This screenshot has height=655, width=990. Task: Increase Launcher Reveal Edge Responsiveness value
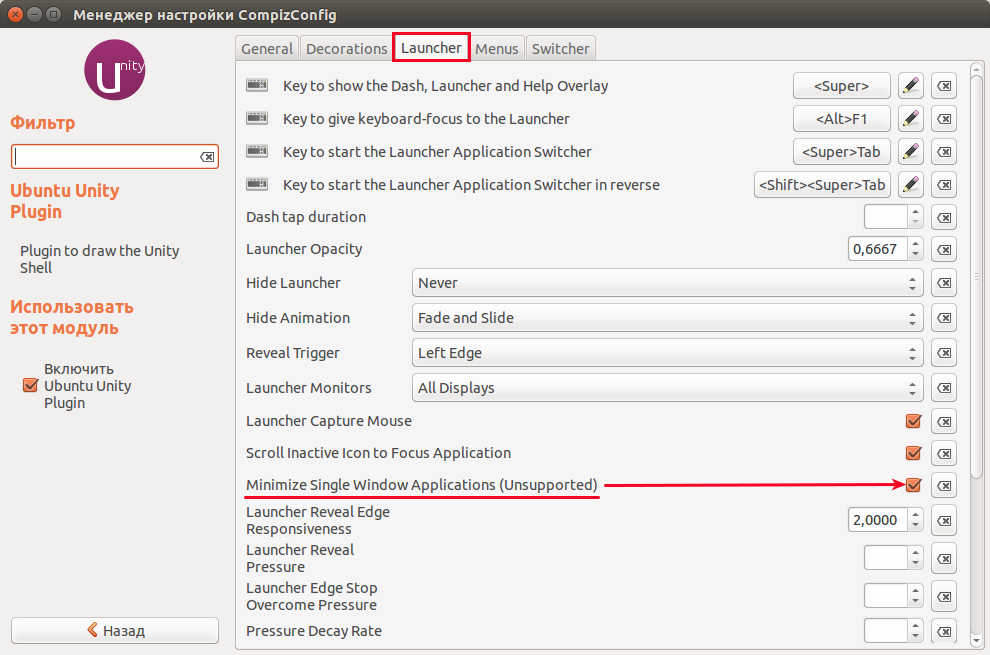click(x=915, y=515)
